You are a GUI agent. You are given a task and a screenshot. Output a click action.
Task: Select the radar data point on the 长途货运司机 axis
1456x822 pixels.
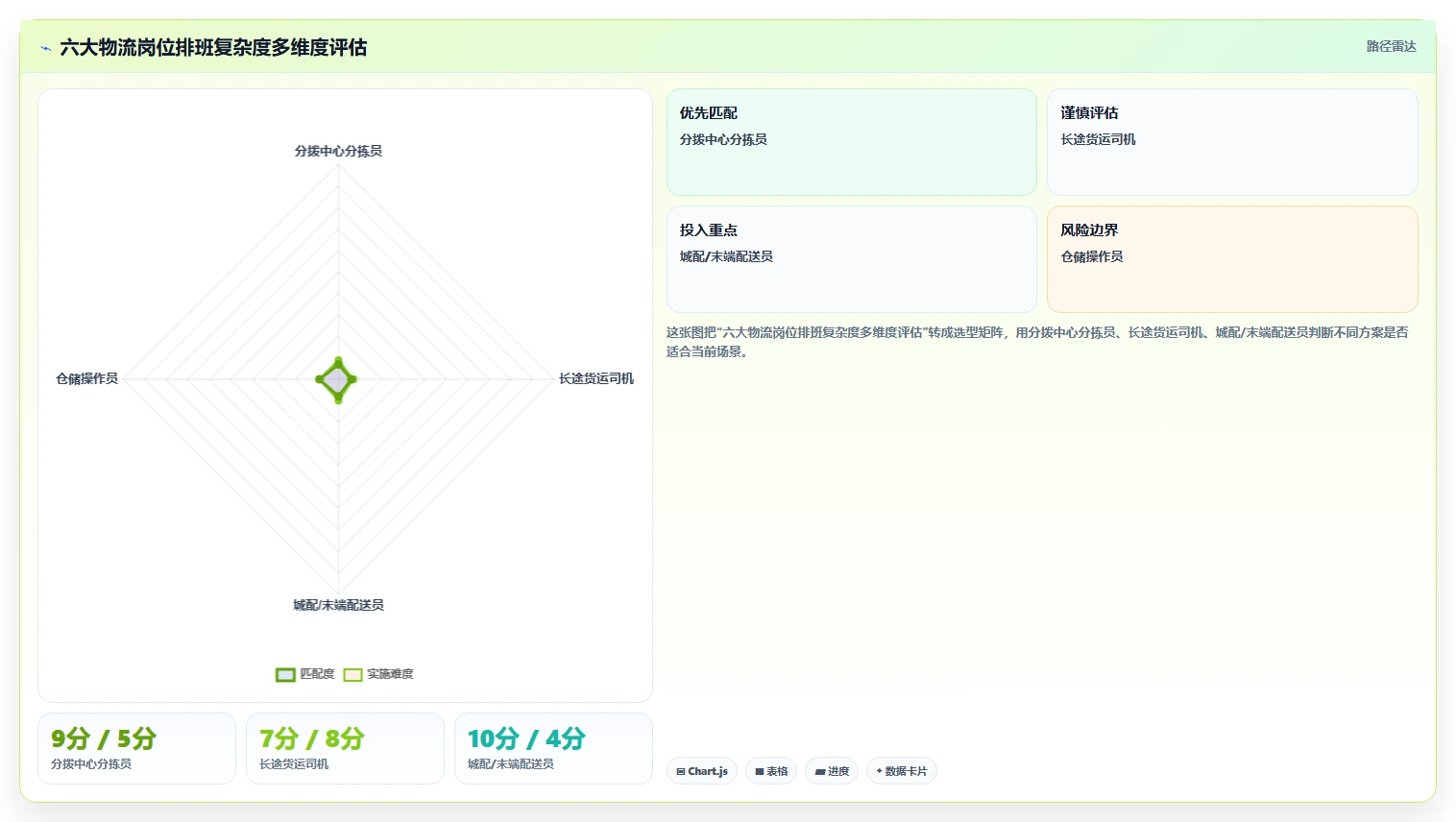353,379
